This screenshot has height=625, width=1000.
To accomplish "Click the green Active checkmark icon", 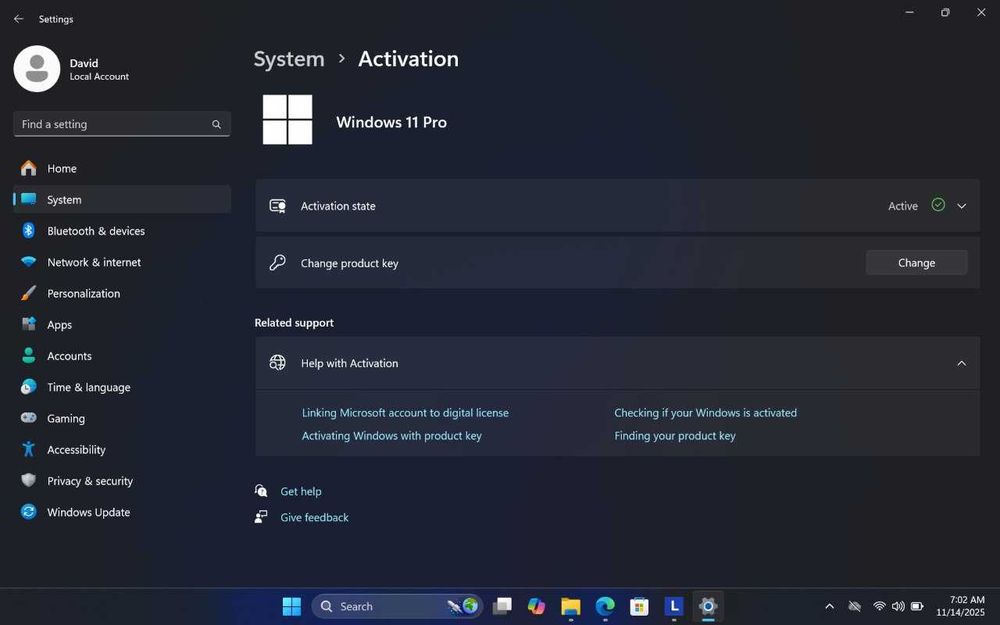I will (938, 205).
